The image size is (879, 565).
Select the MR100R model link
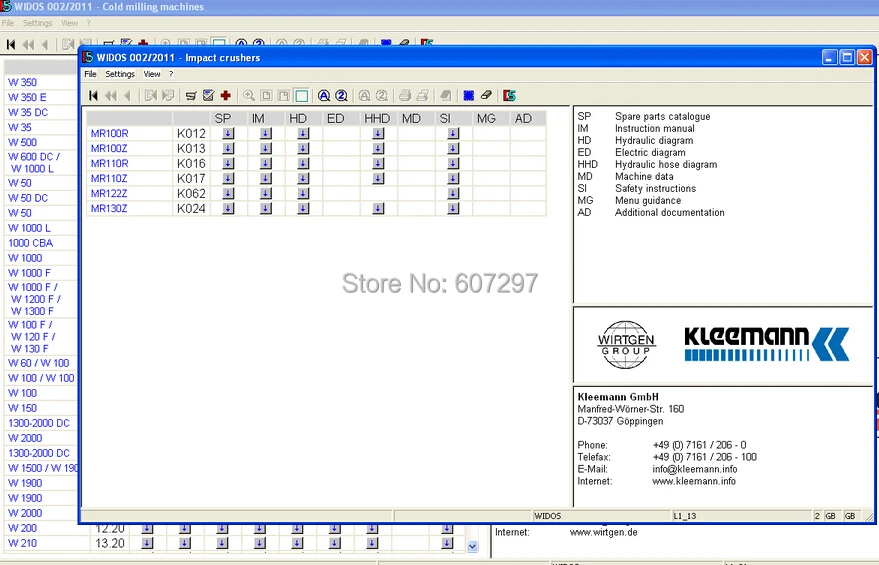[109, 133]
